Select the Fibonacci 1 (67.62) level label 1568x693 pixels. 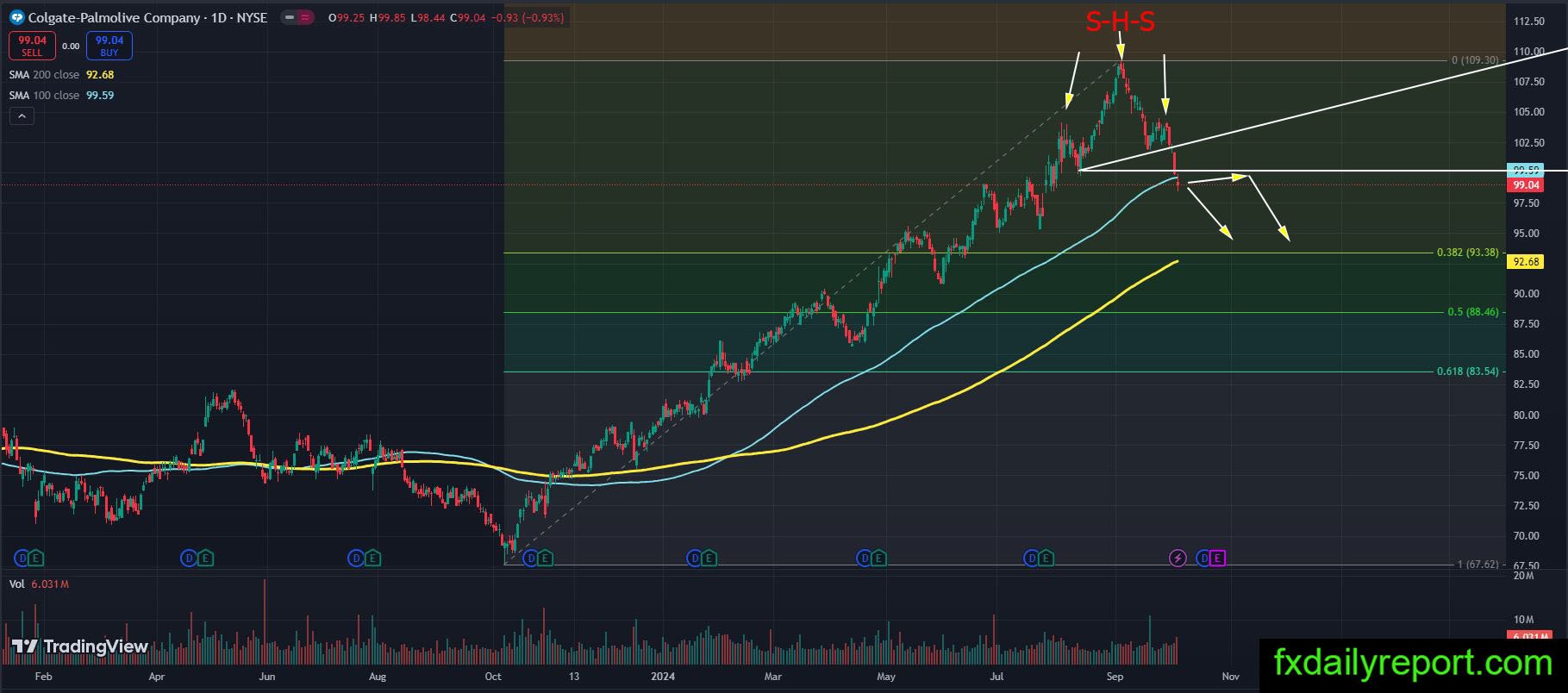pyautogui.click(x=1477, y=565)
